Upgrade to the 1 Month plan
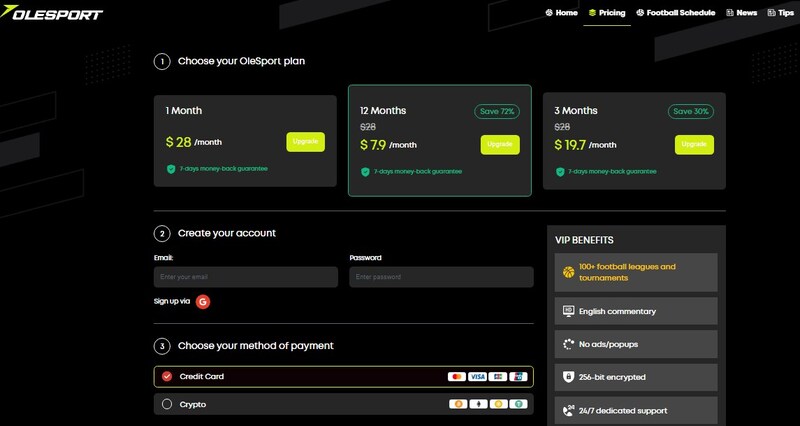This screenshot has width=800, height=426. point(305,142)
